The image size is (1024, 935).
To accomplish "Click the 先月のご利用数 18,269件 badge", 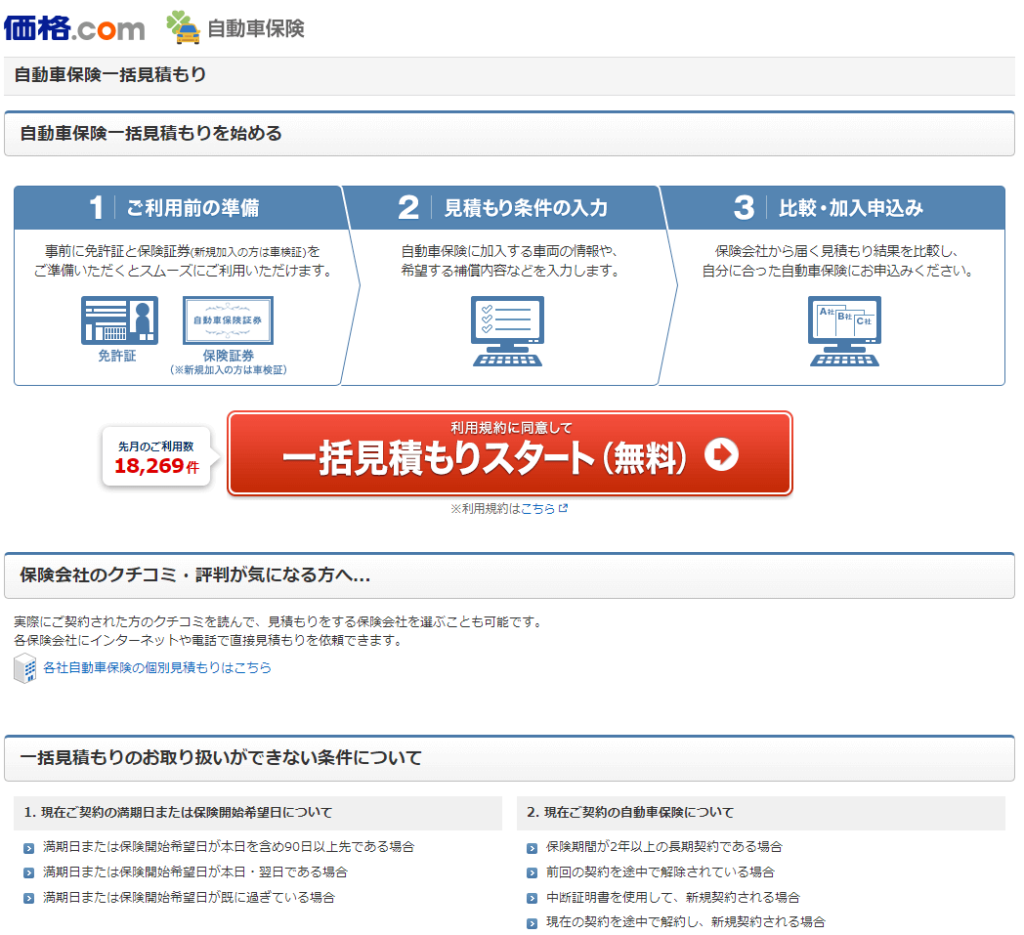I will [156, 456].
